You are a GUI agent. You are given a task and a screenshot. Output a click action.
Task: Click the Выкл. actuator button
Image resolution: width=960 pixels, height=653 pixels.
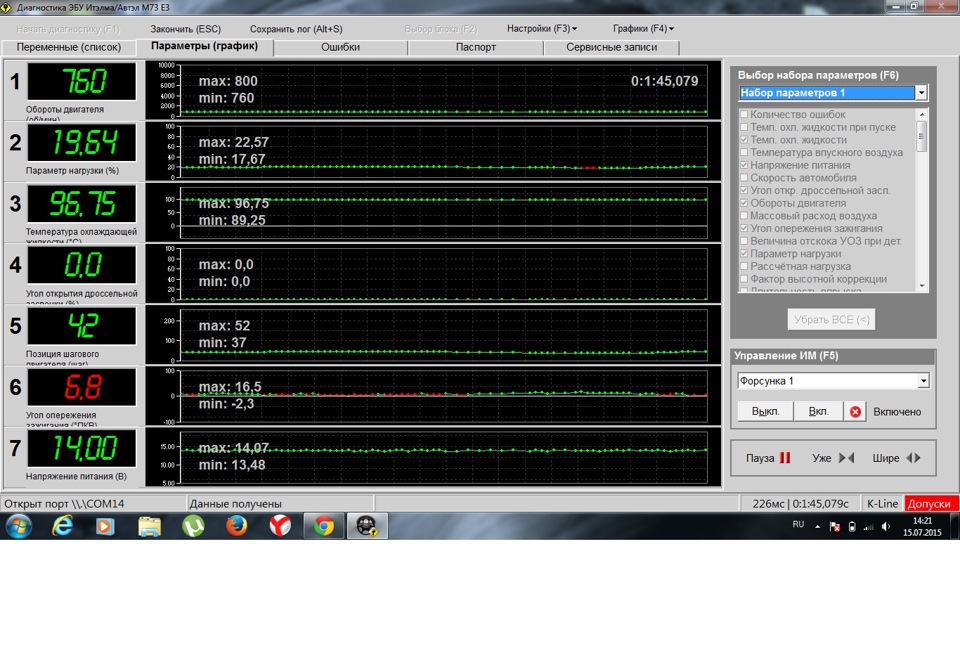[765, 411]
